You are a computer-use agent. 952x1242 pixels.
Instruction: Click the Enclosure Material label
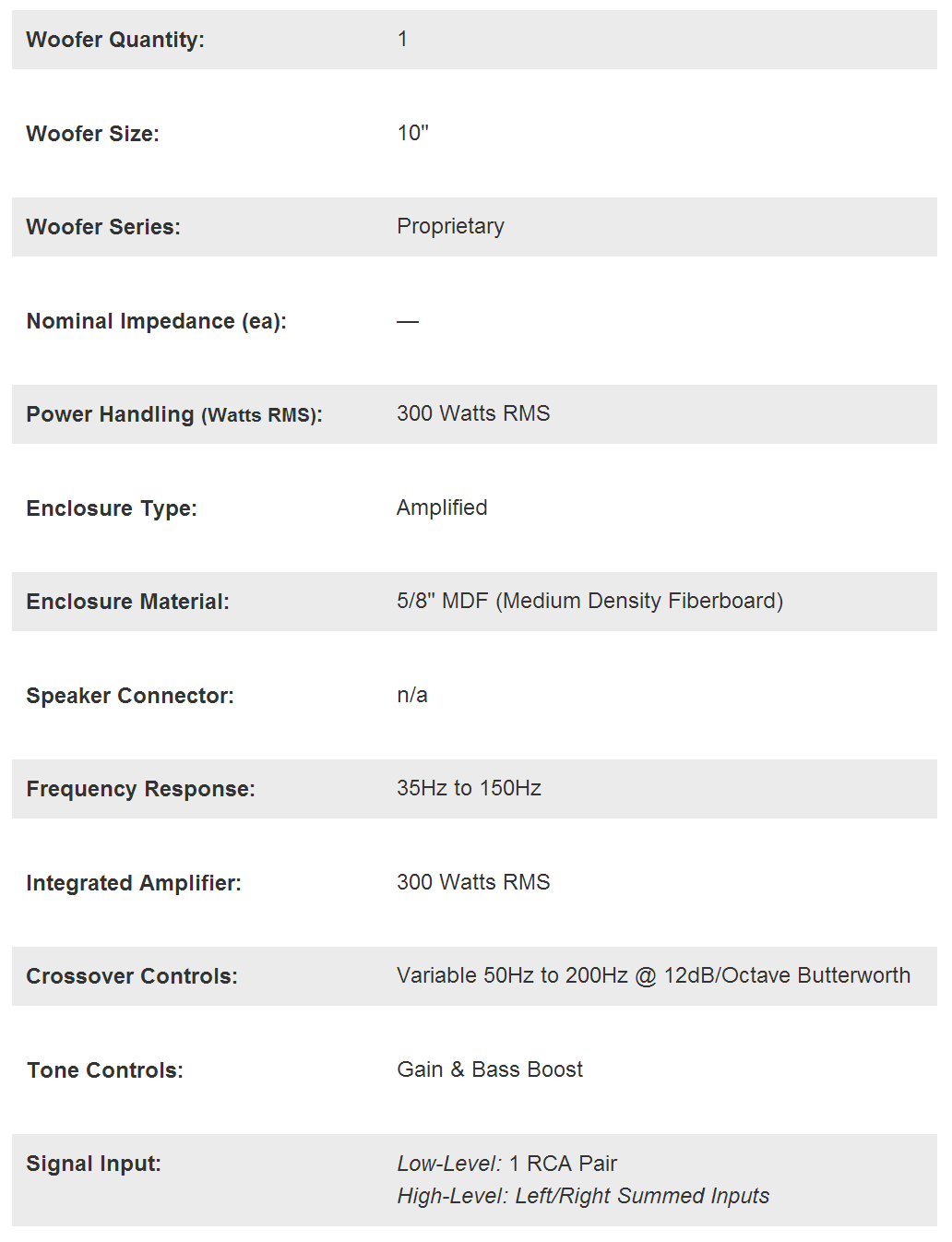(x=127, y=602)
